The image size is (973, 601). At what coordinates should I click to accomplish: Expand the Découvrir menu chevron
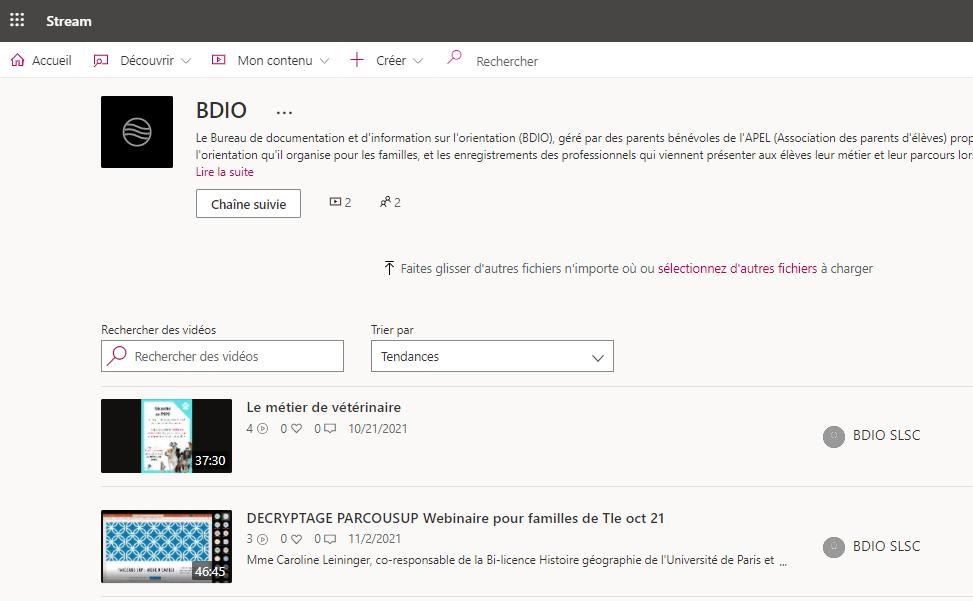tap(186, 61)
